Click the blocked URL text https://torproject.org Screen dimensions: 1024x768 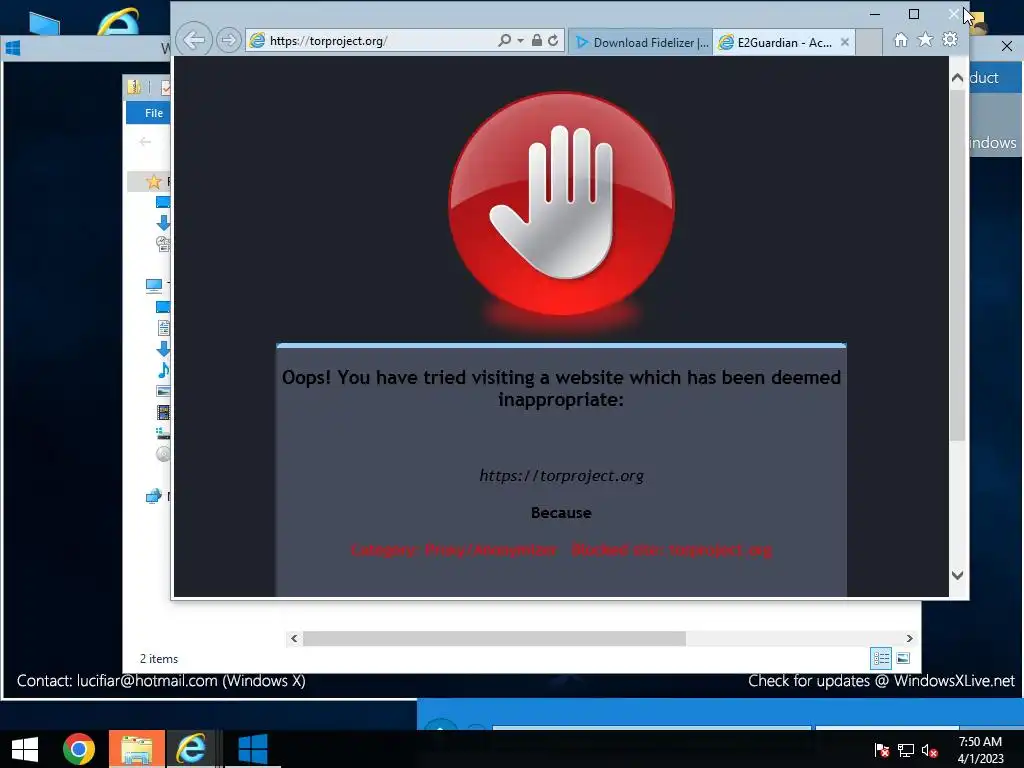(x=562, y=475)
